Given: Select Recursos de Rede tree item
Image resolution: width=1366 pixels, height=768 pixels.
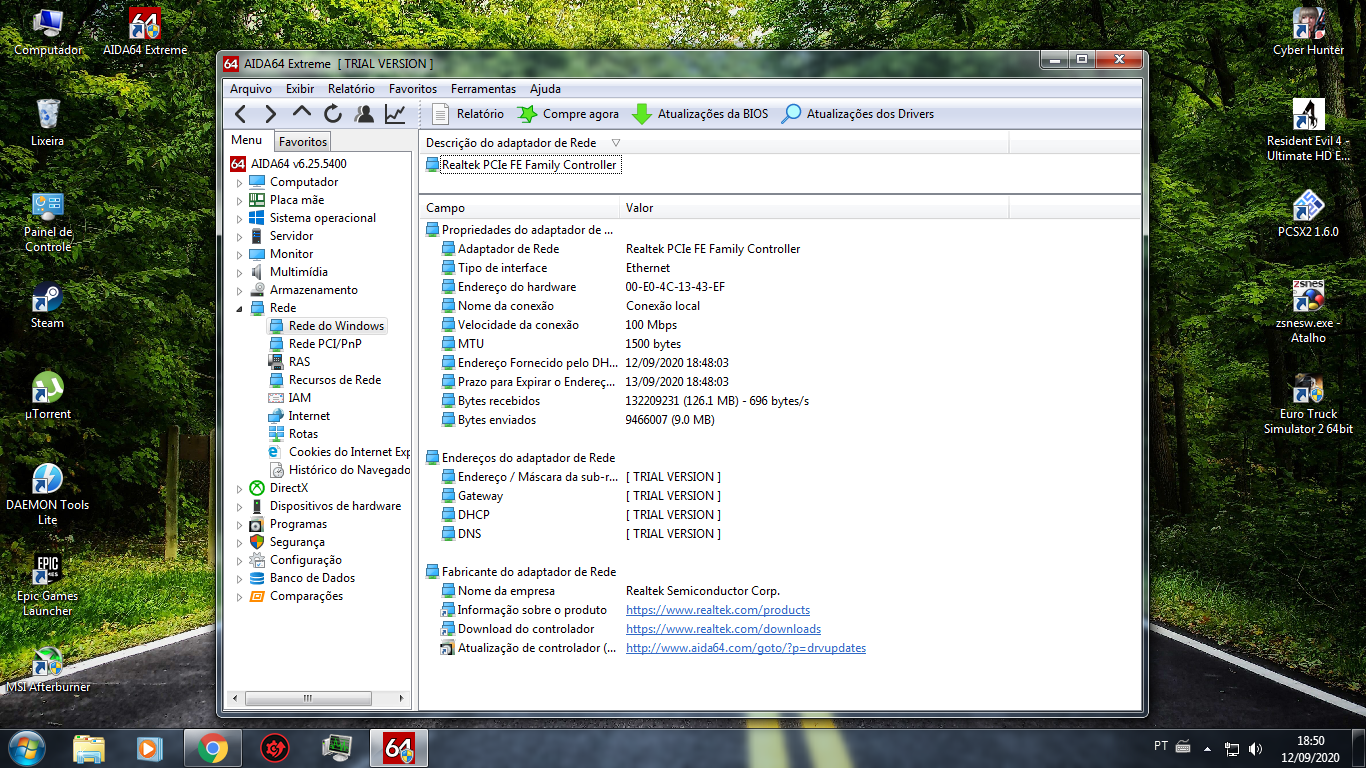Looking at the screenshot, I should (335, 380).
